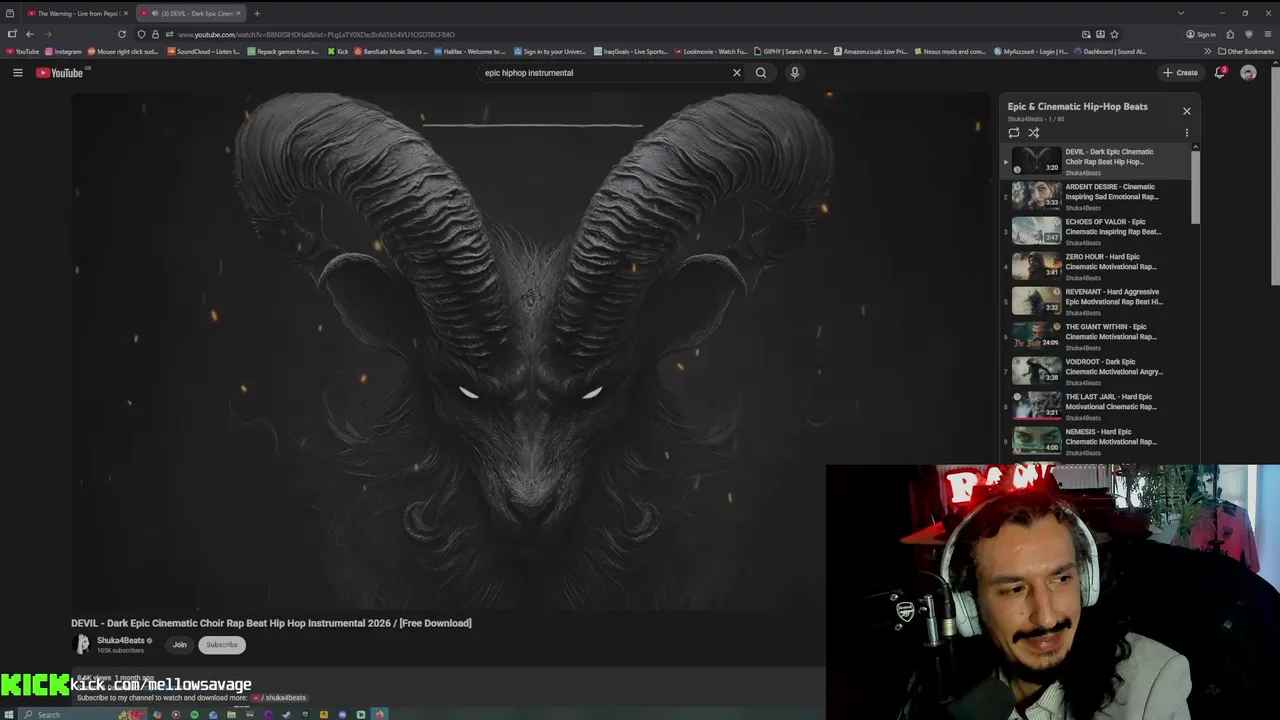Open THE GIANT WITHIN video
The image size is (1280, 720).
coord(1096,336)
